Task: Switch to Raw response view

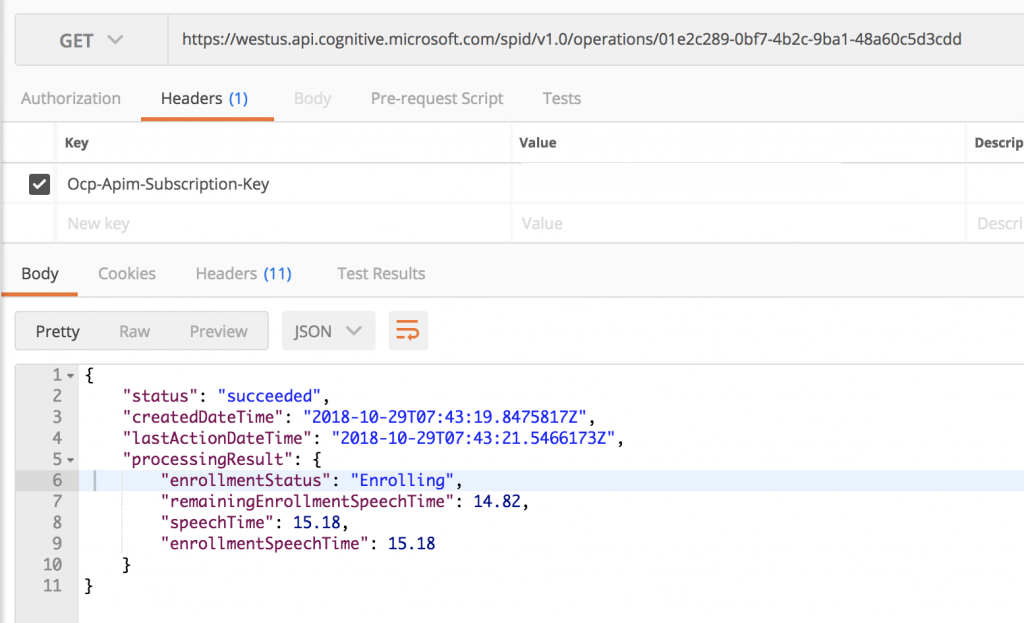Action: pyautogui.click(x=134, y=331)
